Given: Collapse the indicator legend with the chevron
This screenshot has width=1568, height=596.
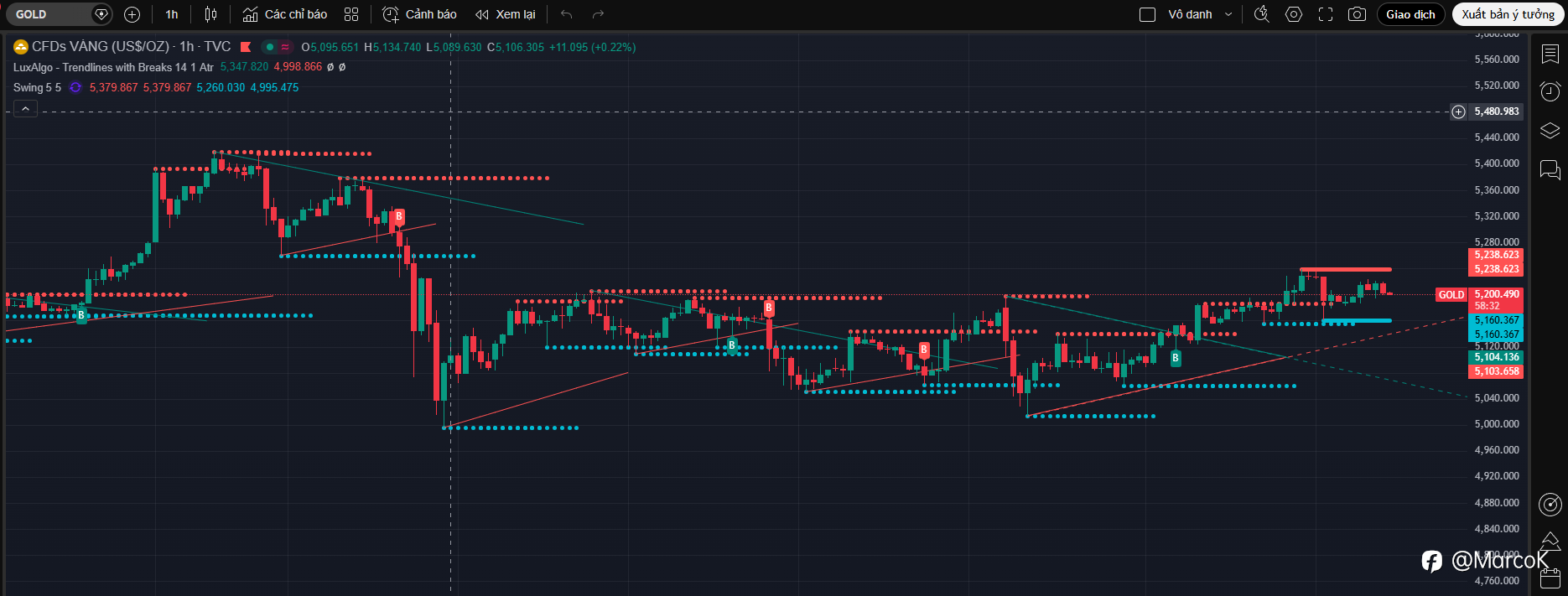Looking at the screenshot, I should 25,109.
